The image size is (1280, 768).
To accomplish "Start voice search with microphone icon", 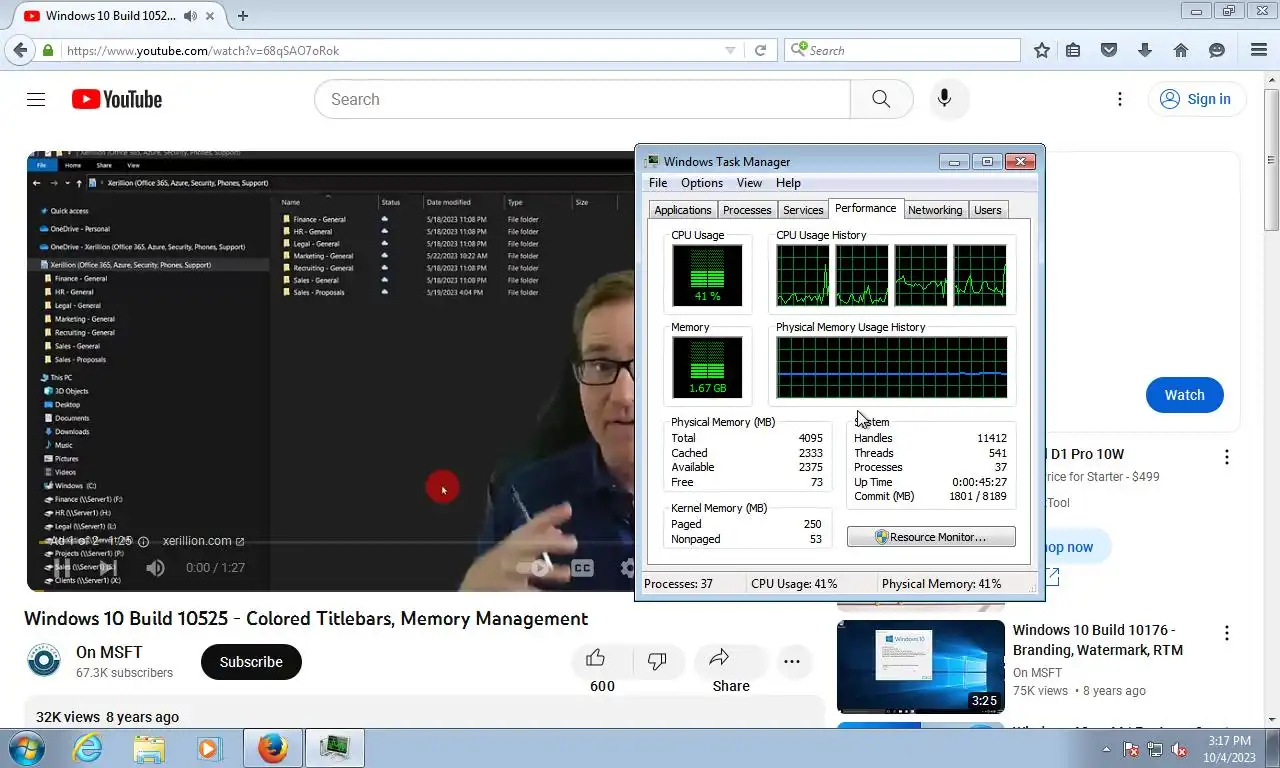I will tap(944, 99).
